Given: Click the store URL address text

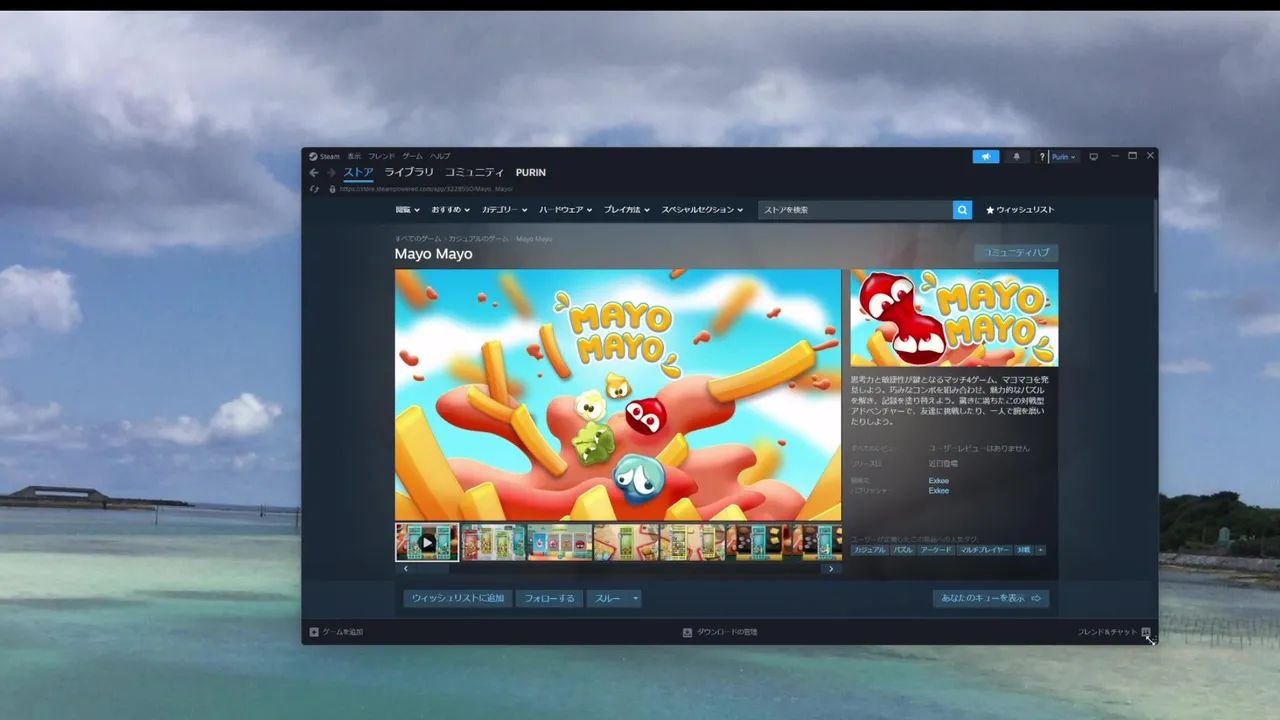Looking at the screenshot, I should [426, 188].
